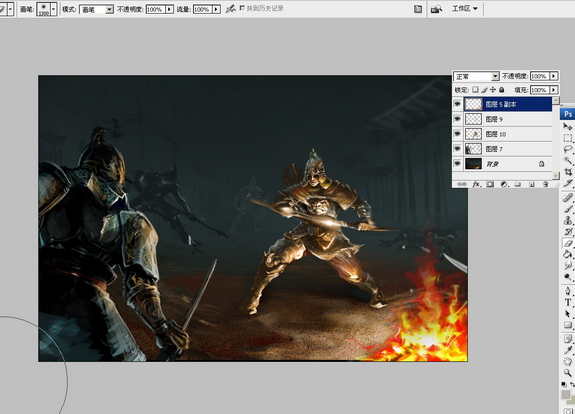Select the Clone Stamp tool
Viewport: 575px width, 414px height.
(x=568, y=220)
